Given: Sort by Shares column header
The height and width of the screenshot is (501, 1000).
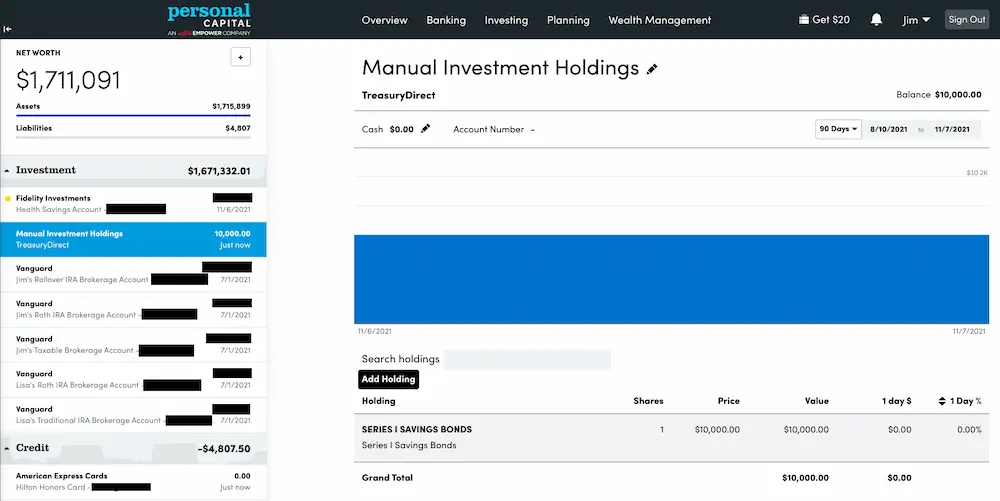Looking at the screenshot, I should point(648,401).
